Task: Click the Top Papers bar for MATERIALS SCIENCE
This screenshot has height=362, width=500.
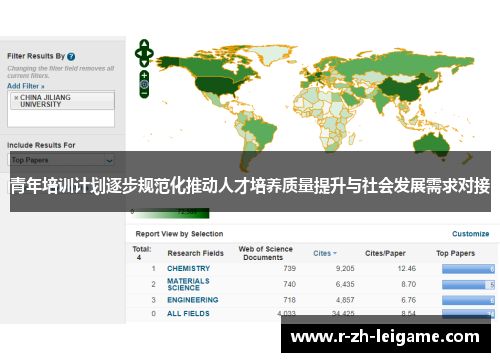Action: 468,285
